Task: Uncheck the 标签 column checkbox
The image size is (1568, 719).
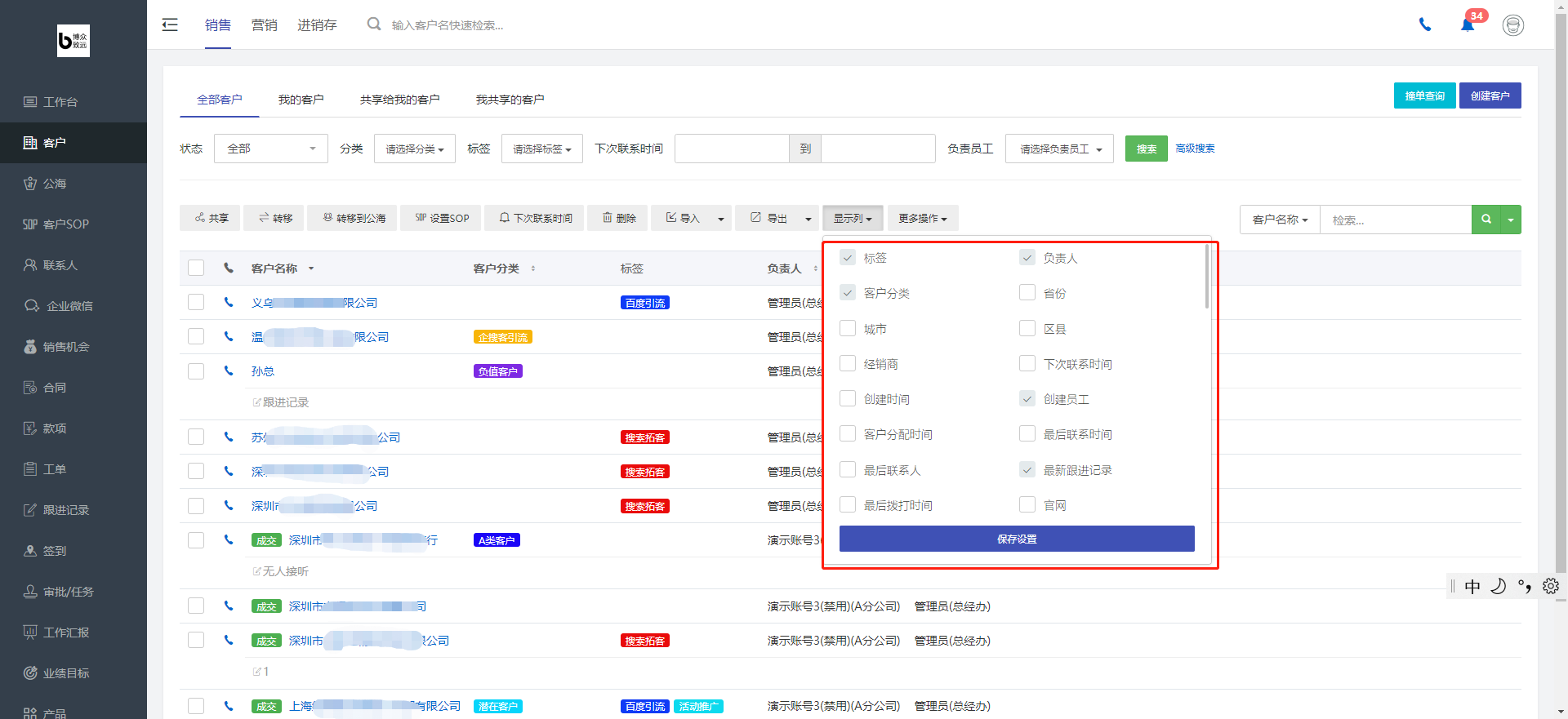Action: 848,258
